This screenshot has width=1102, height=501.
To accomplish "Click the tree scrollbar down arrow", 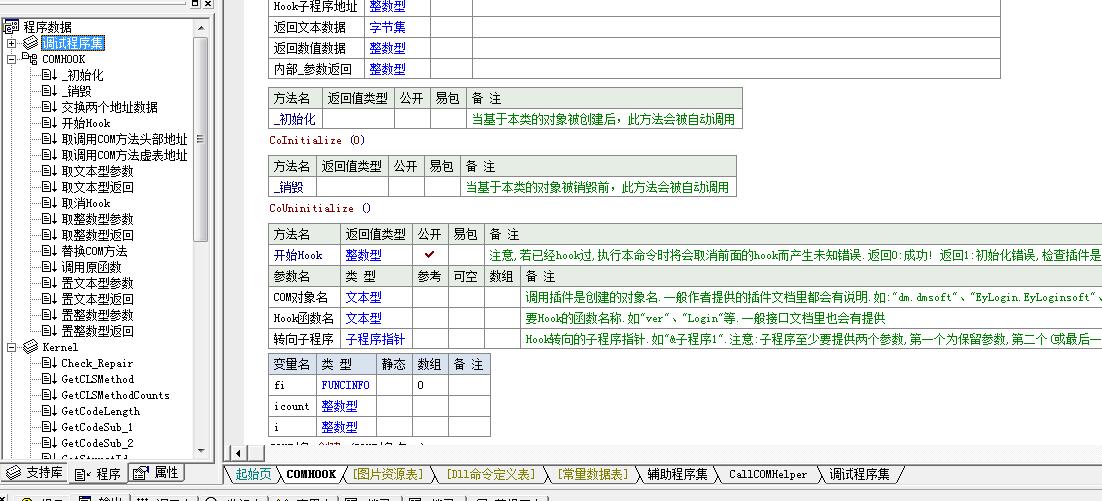I will 201,451.
